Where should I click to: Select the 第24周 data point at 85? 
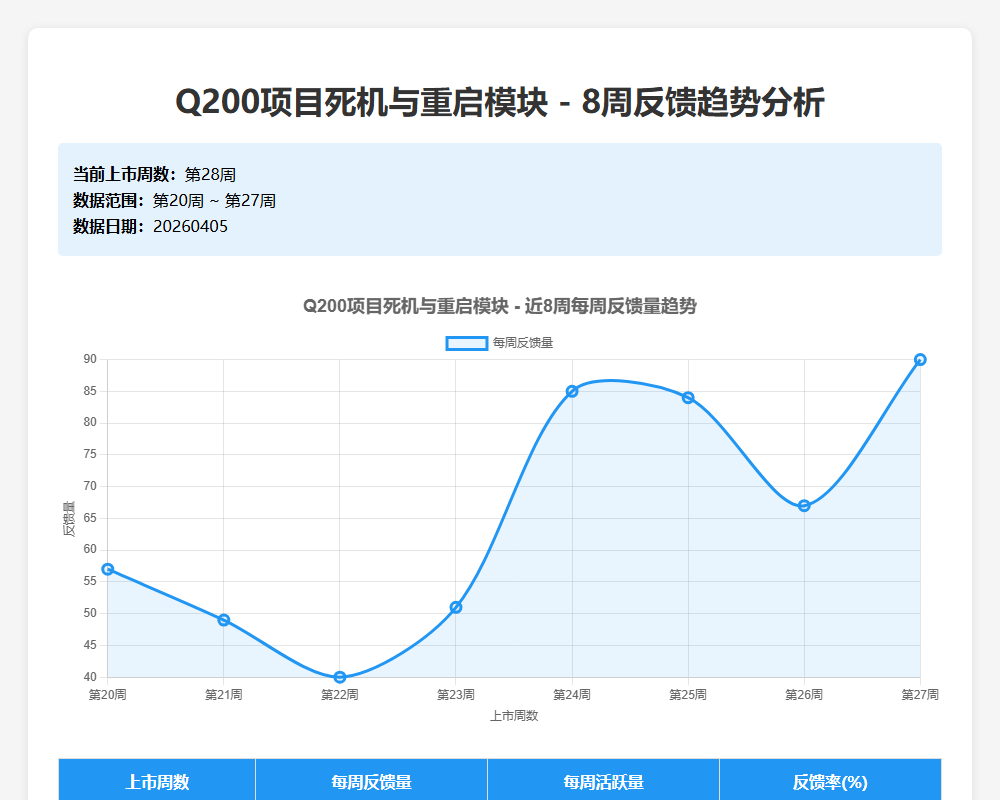pos(572,391)
